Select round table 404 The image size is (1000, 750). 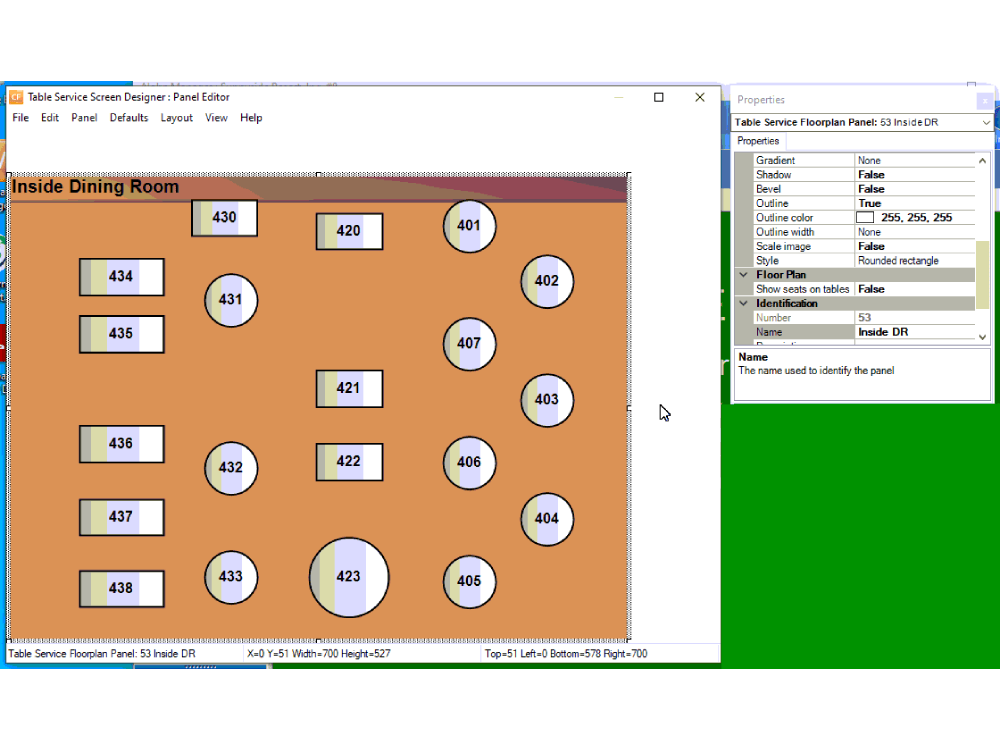(x=547, y=519)
